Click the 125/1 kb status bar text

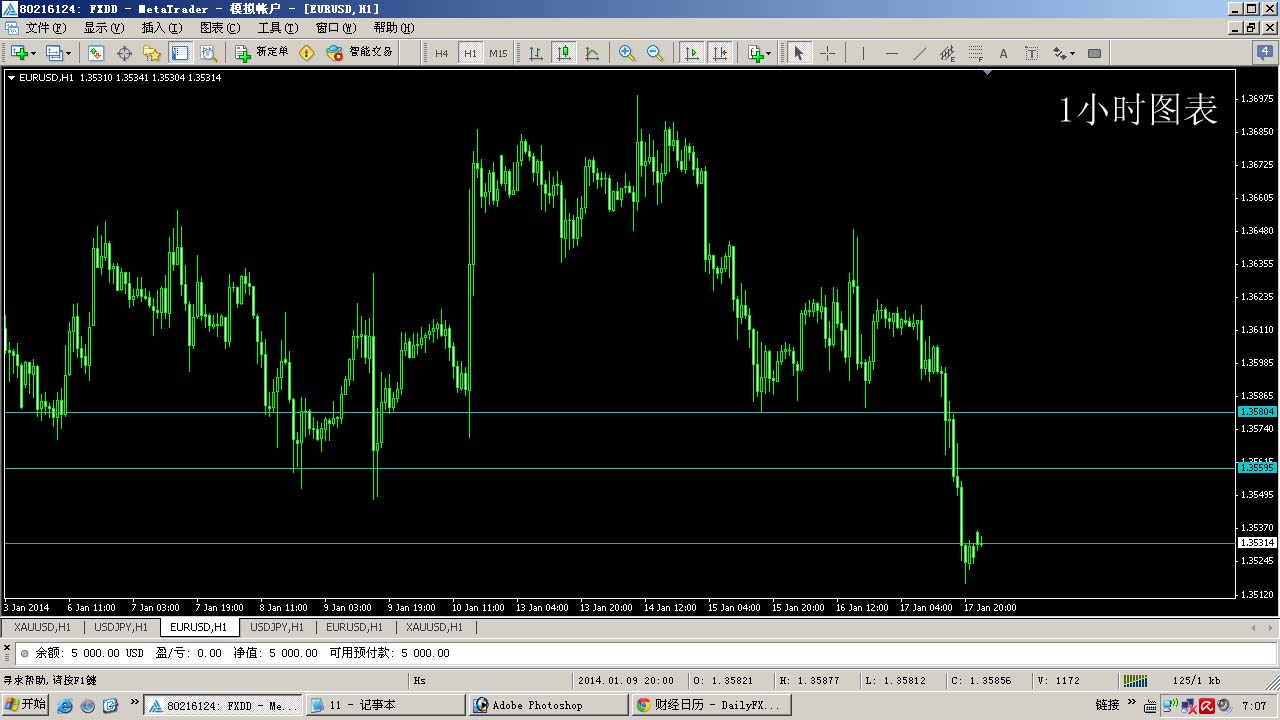point(1197,681)
